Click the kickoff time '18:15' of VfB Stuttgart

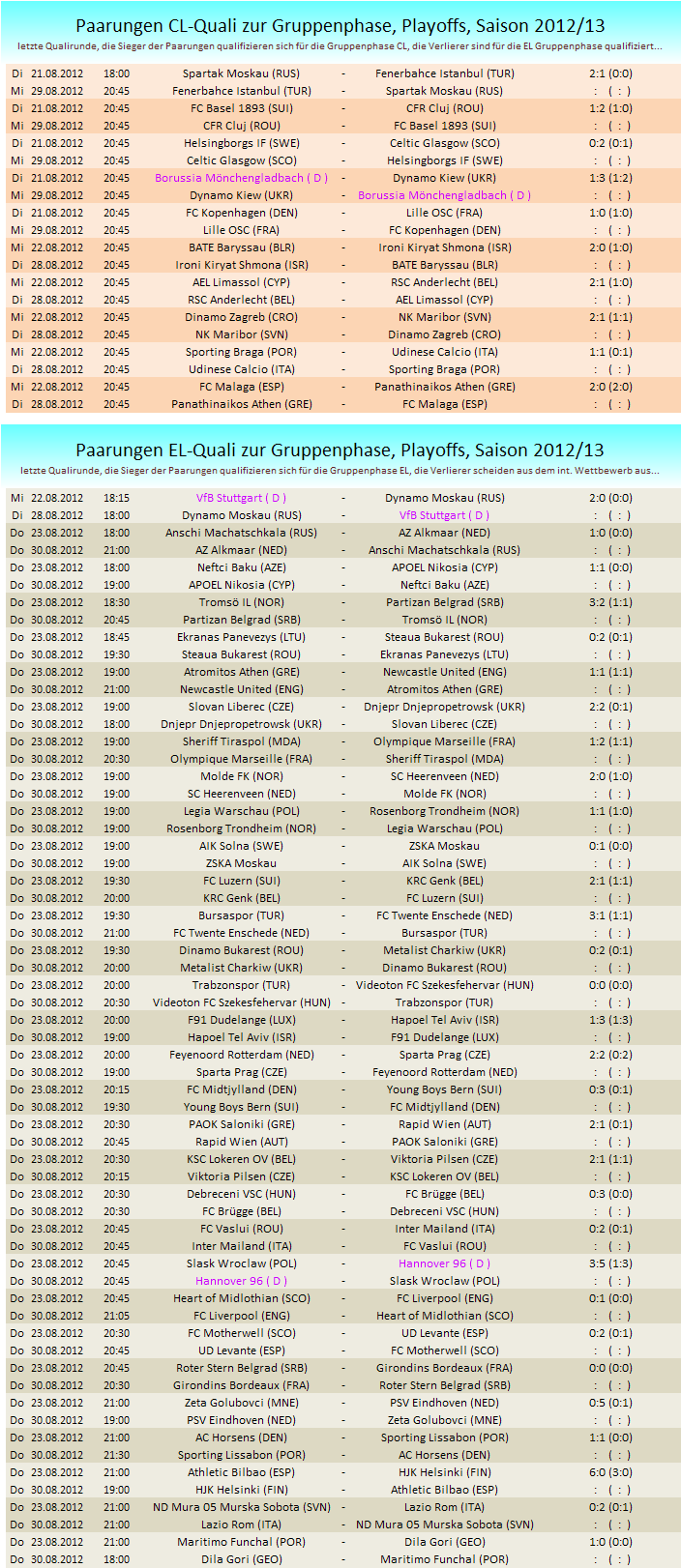116,498
